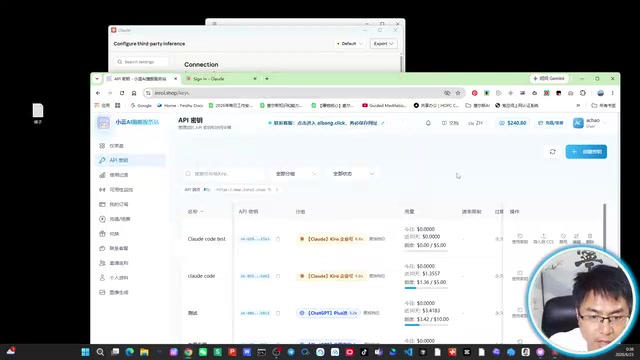Sort by the 名称 column header

[195, 212]
